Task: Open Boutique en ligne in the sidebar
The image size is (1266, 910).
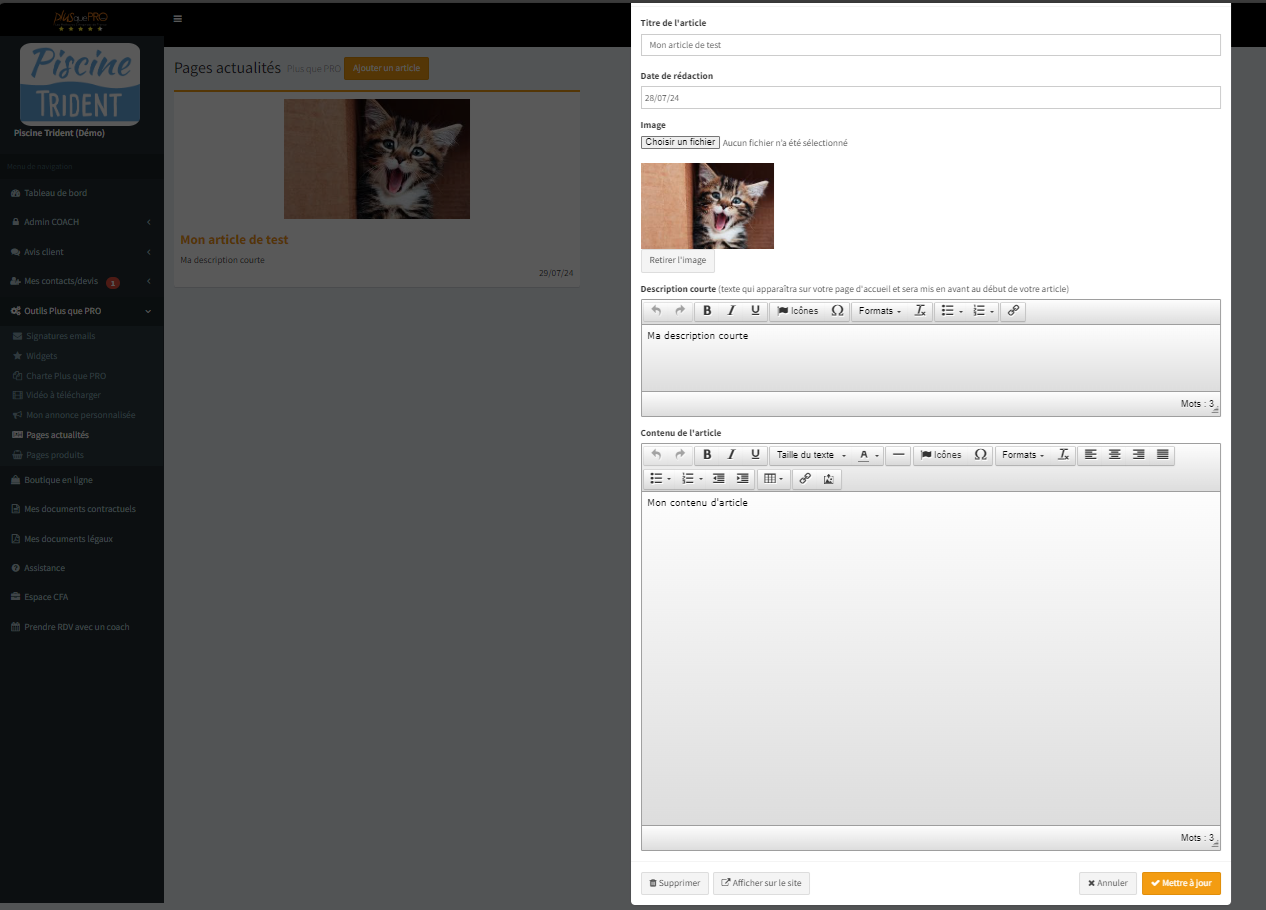Action: pos(82,480)
